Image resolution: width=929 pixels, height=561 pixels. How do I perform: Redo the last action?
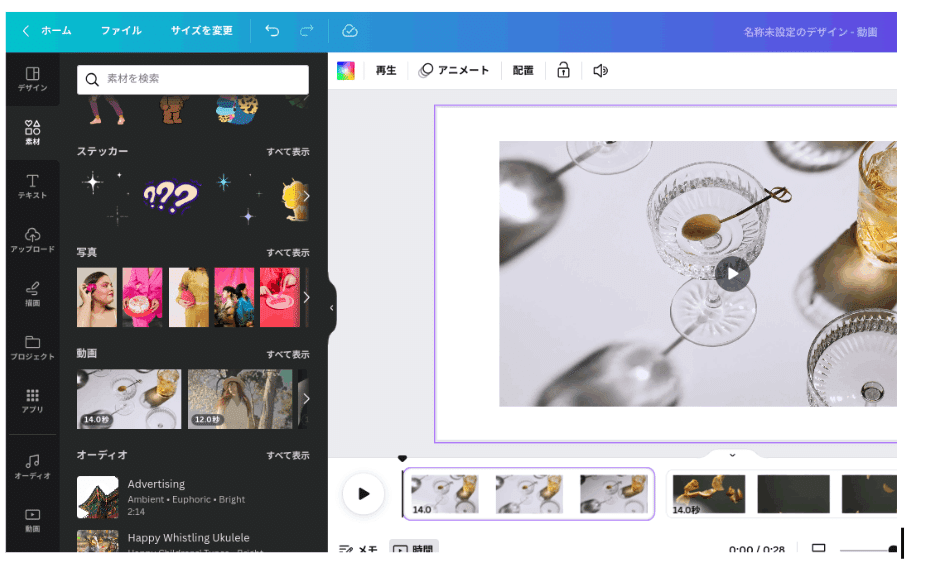306,31
